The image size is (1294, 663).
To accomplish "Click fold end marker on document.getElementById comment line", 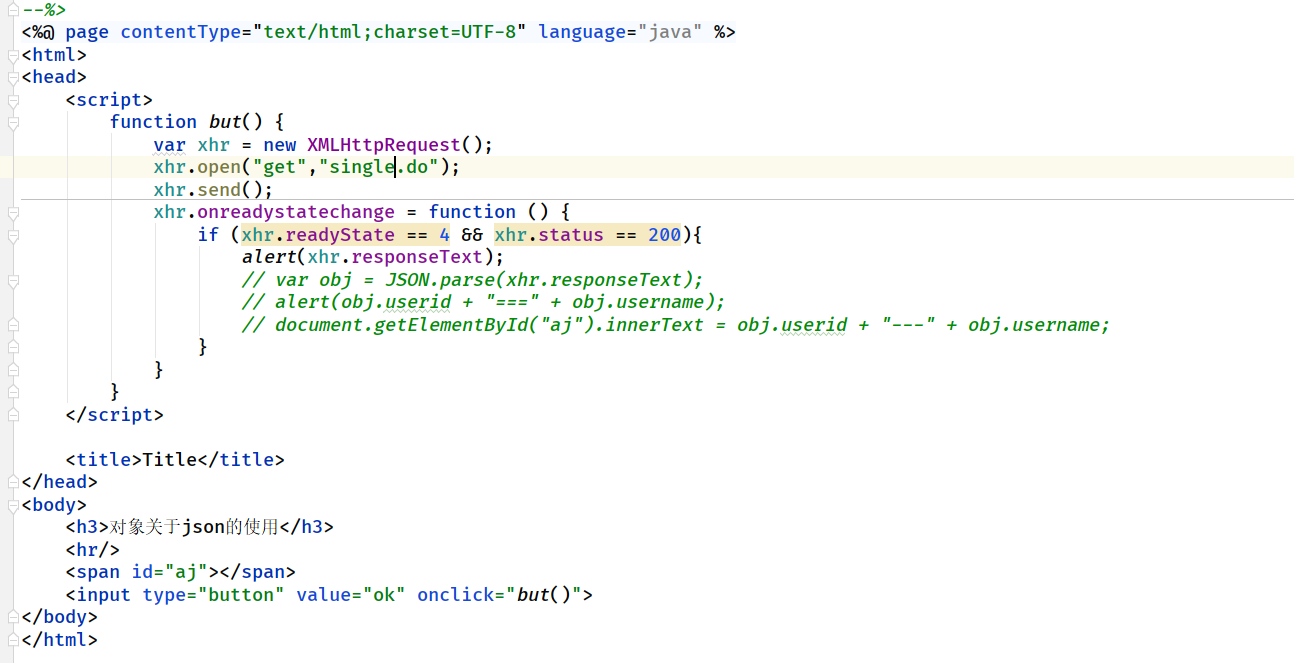I will pyautogui.click(x=12, y=325).
